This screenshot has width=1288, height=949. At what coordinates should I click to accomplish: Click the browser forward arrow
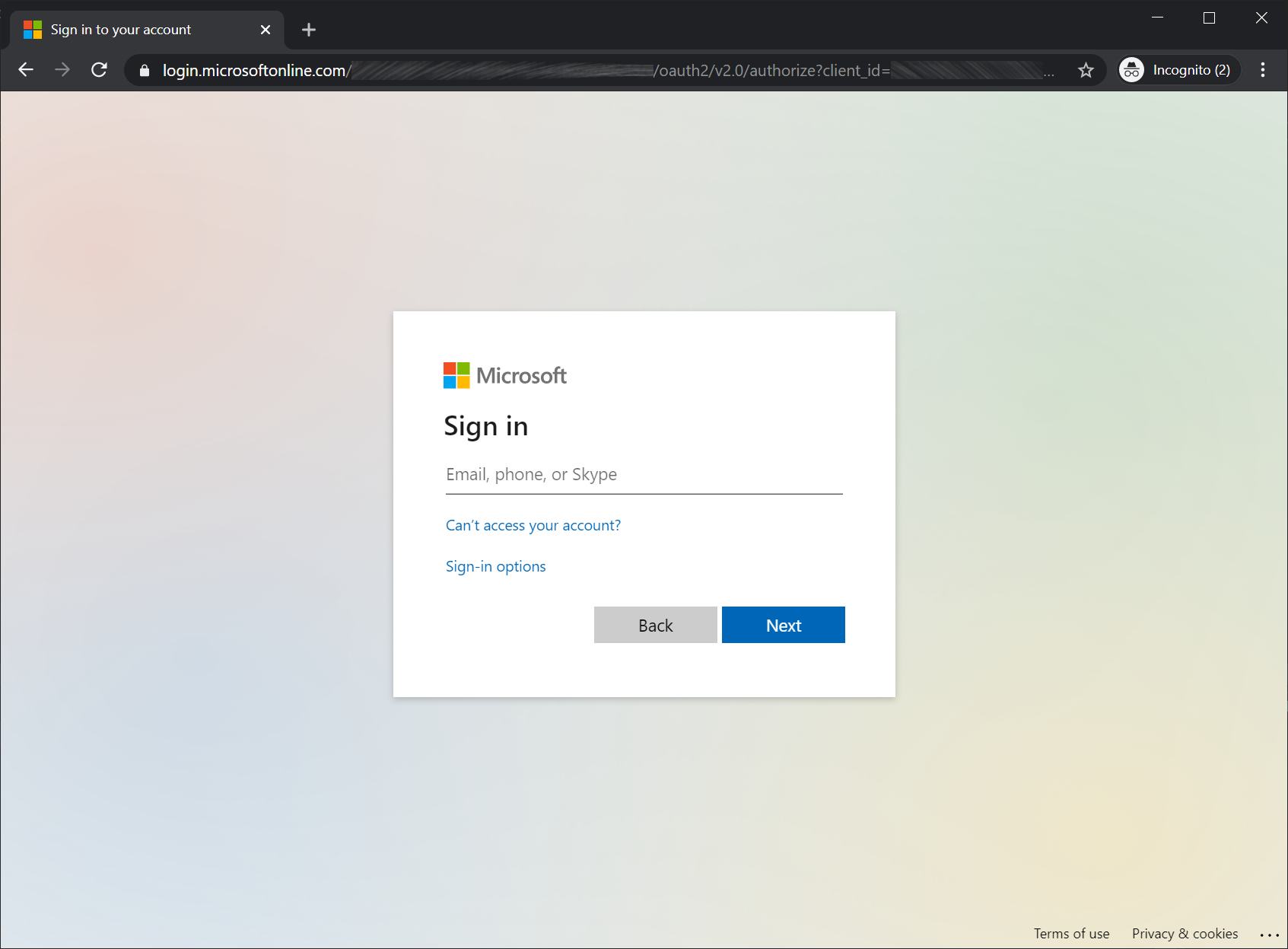62,70
